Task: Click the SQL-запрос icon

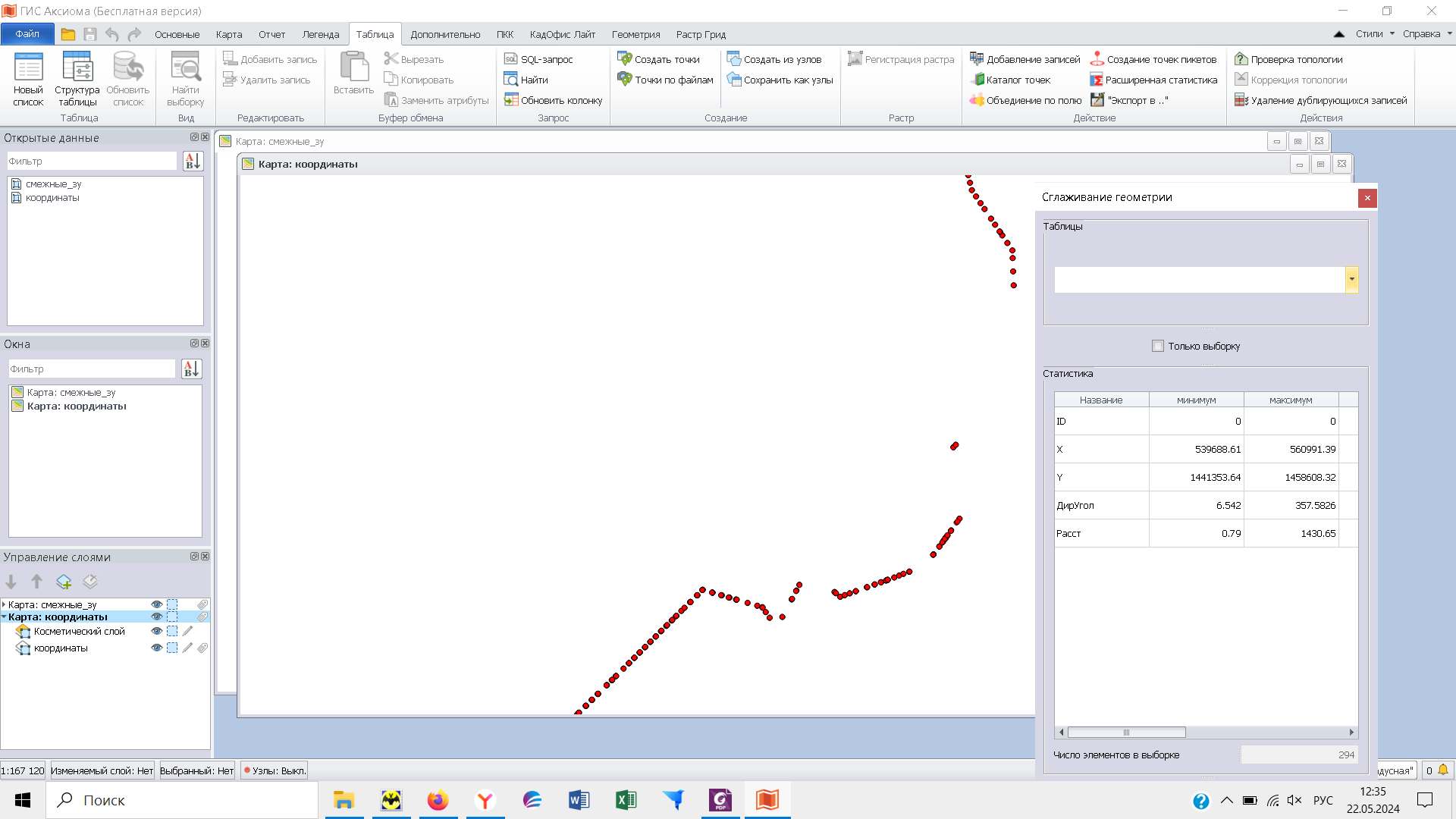Action: pyautogui.click(x=511, y=59)
